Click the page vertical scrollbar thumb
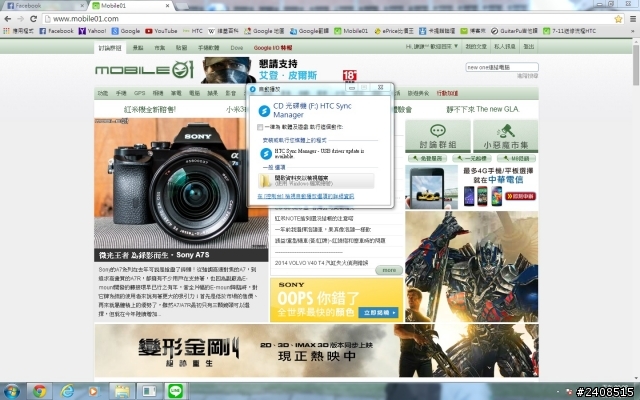The width and height of the screenshot is (640, 400). tap(636, 65)
